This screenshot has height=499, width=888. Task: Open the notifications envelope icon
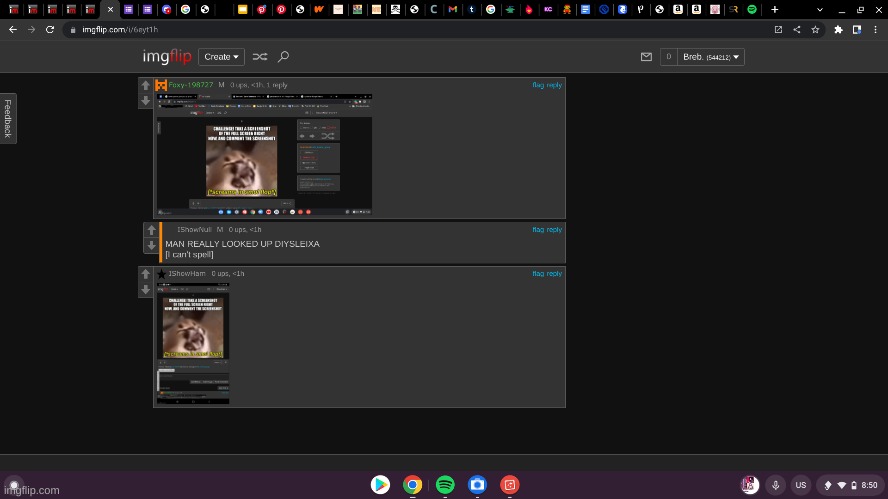pos(647,57)
